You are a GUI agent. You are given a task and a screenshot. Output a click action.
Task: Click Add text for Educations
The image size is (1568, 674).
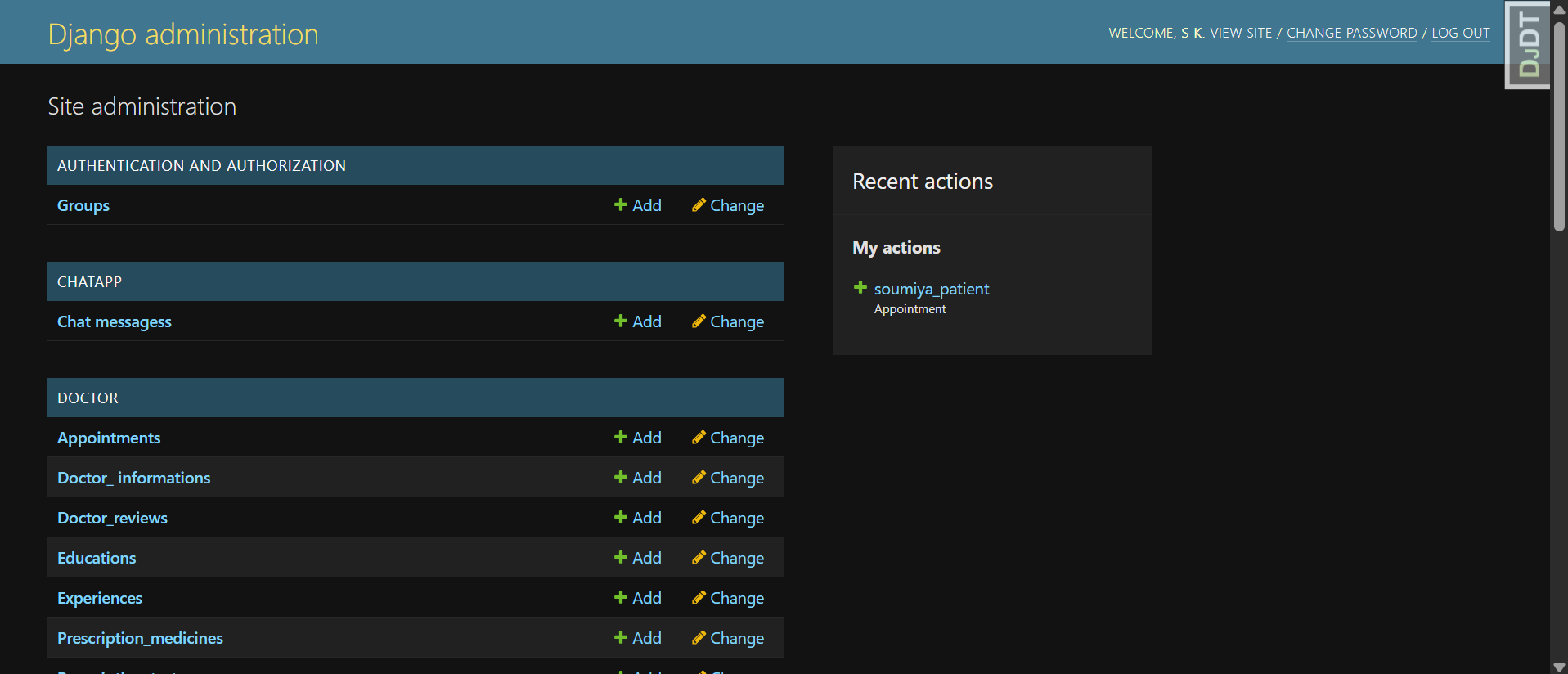646,558
